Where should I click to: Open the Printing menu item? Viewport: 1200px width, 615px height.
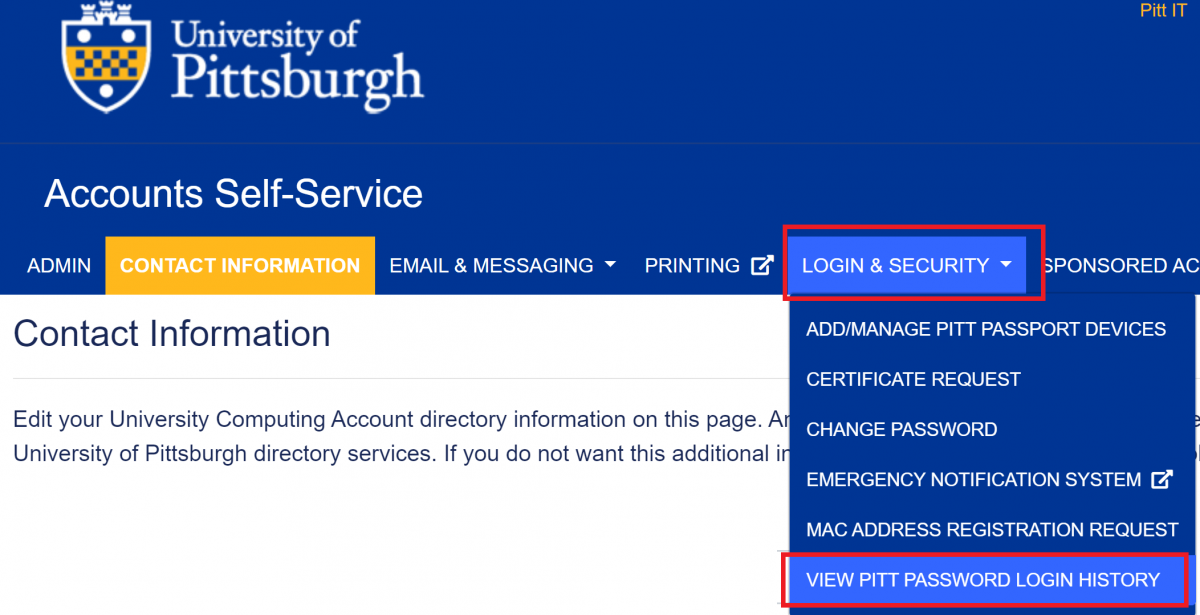709,266
